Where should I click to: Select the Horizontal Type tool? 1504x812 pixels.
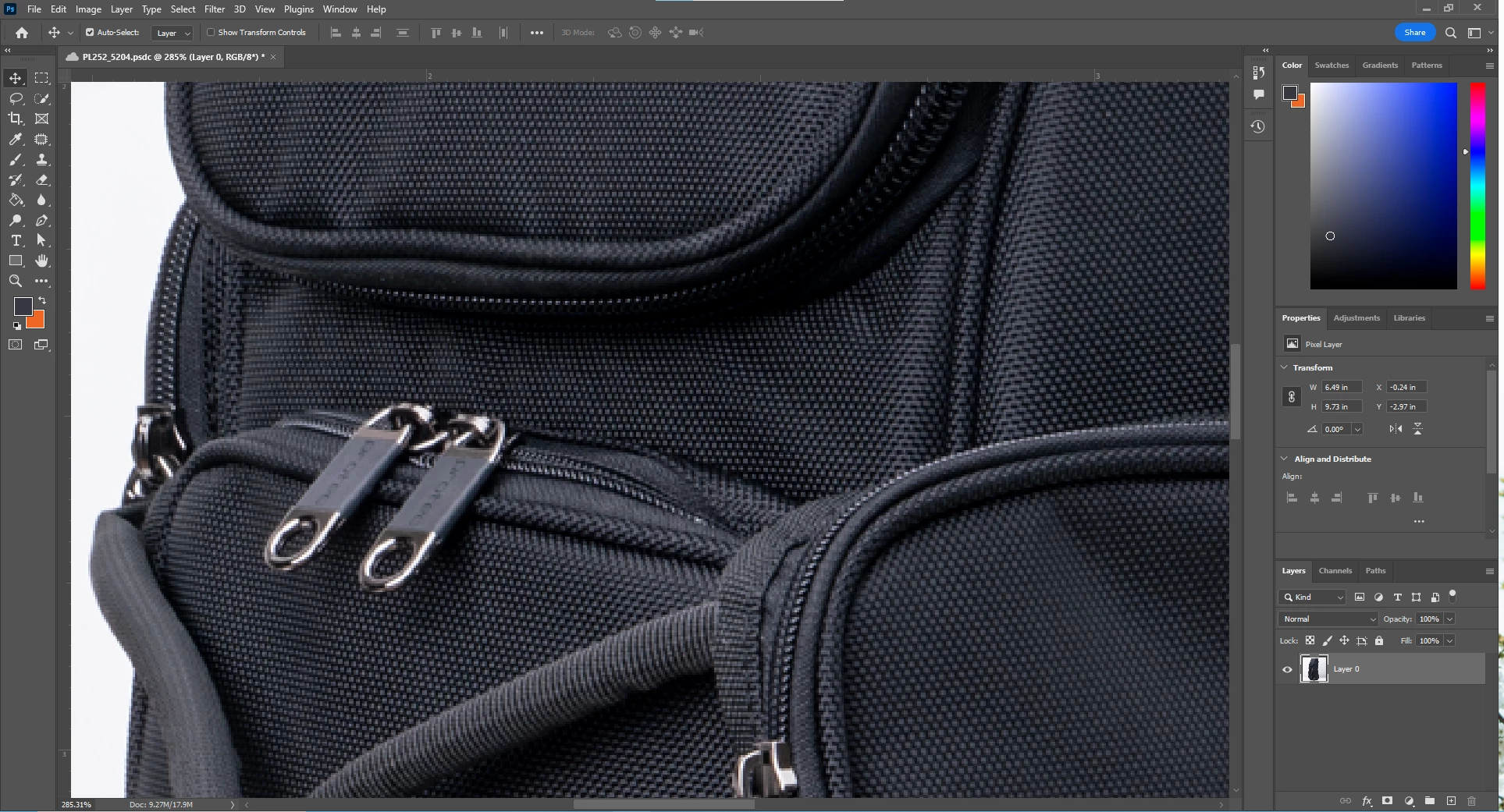click(16, 240)
